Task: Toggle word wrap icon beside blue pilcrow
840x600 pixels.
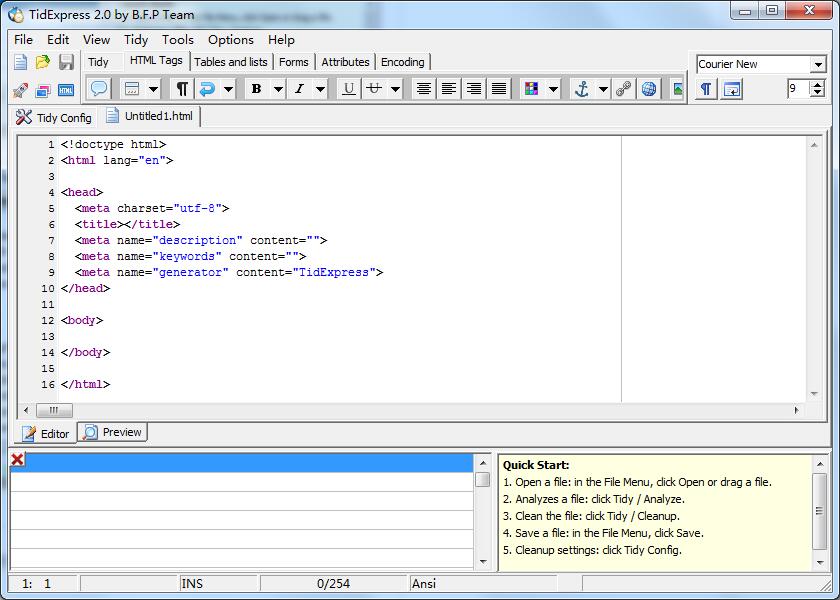Action: 731,89
